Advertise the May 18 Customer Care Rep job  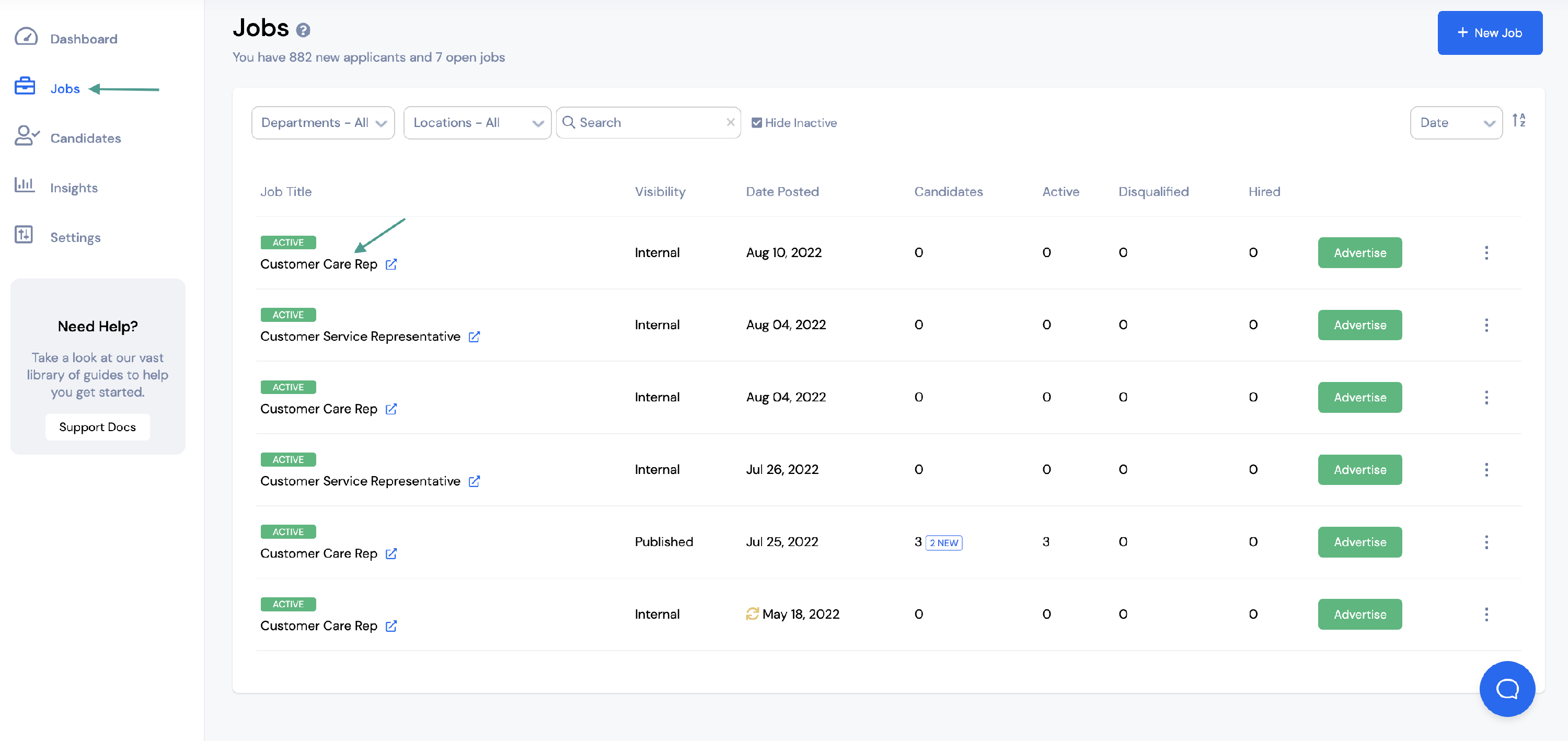[1360, 615]
